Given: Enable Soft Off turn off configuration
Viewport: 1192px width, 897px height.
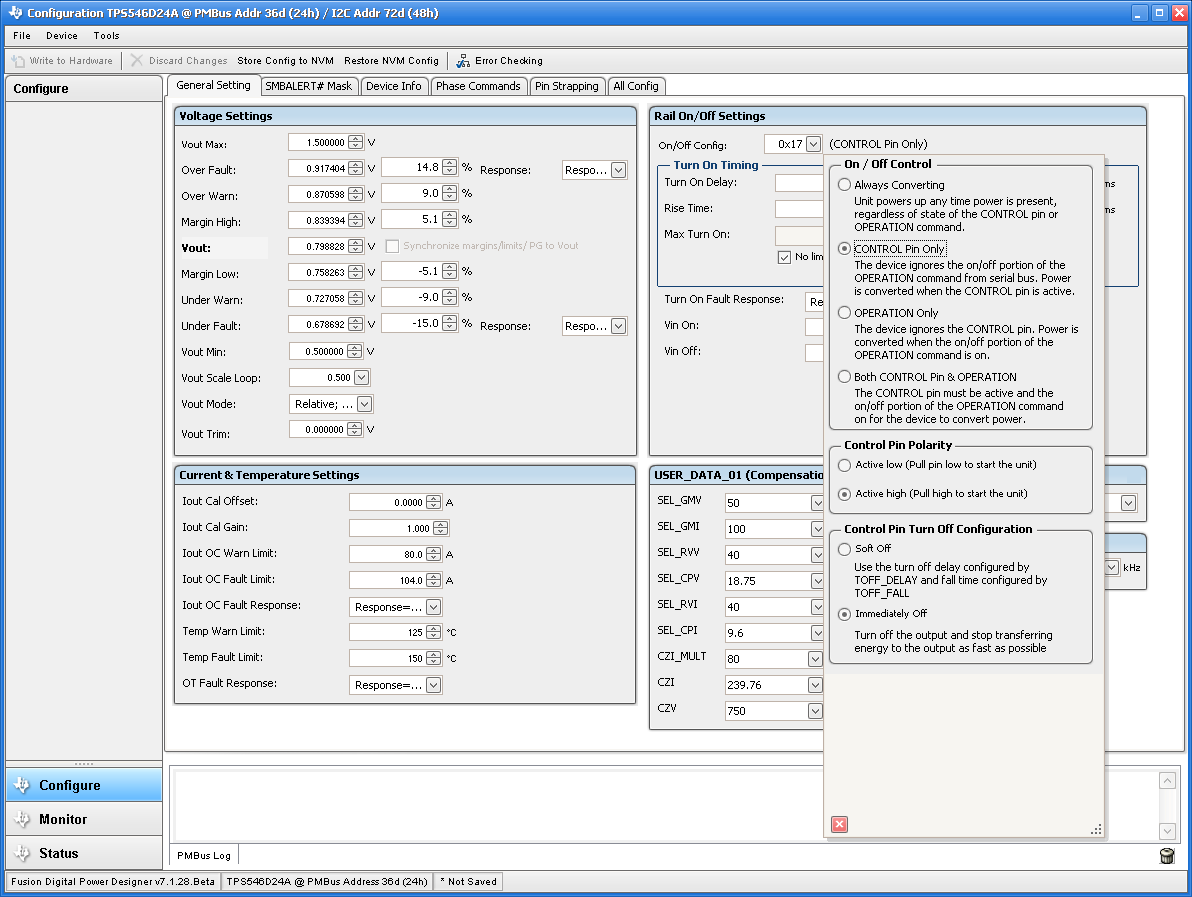Looking at the screenshot, I should pyautogui.click(x=843, y=549).
